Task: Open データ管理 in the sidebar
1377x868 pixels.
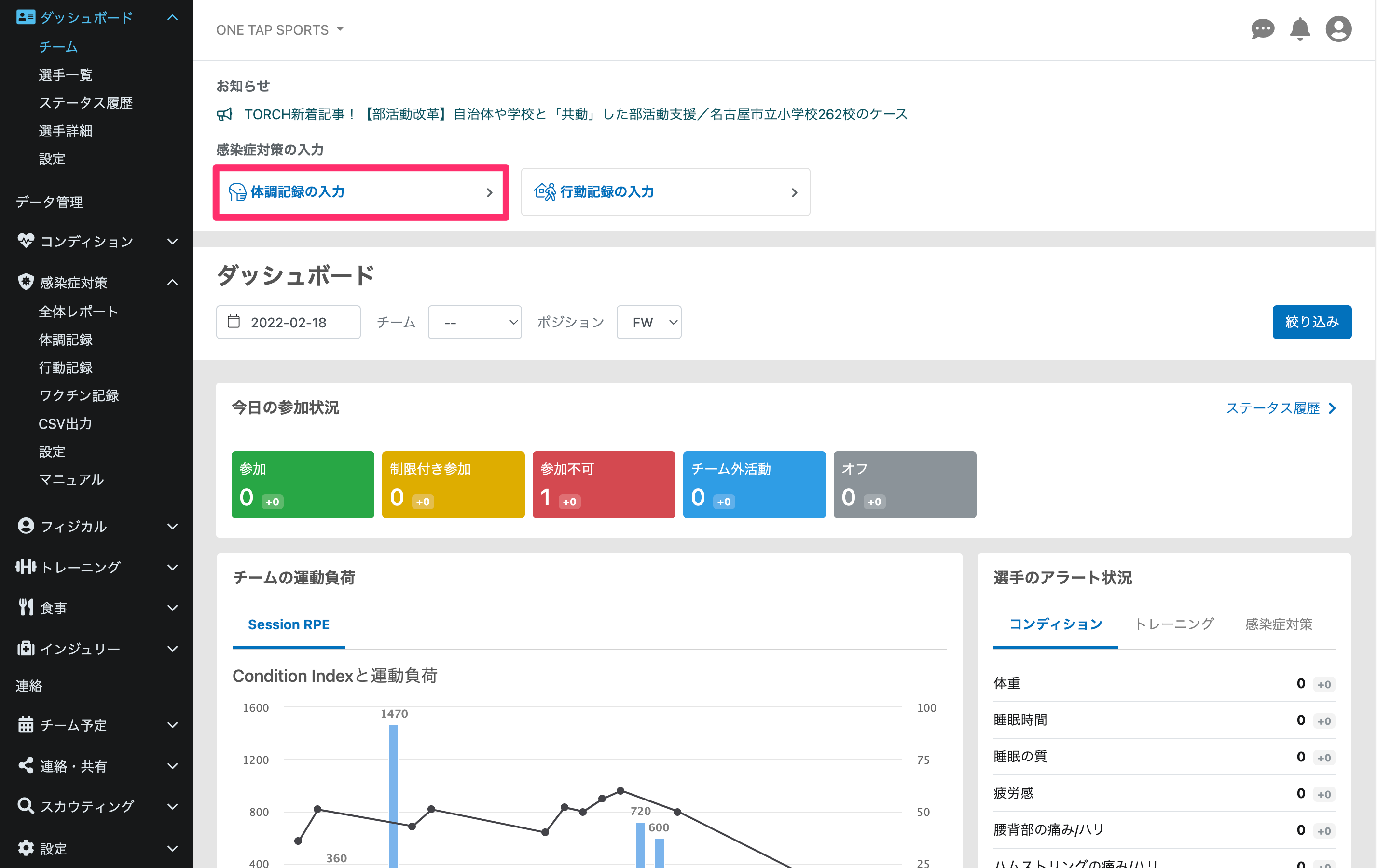Action: [x=49, y=202]
